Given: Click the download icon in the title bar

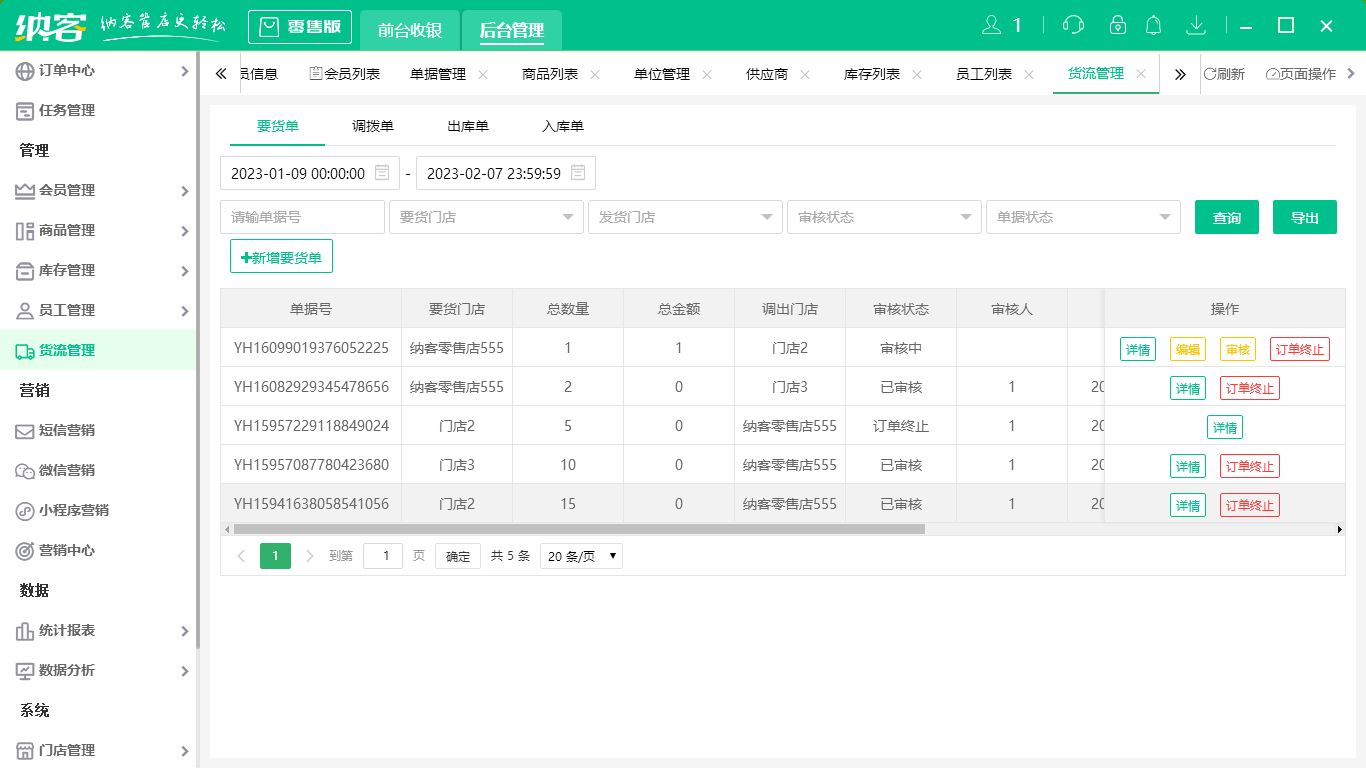Looking at the screenshot, I should pos(1197,23).
